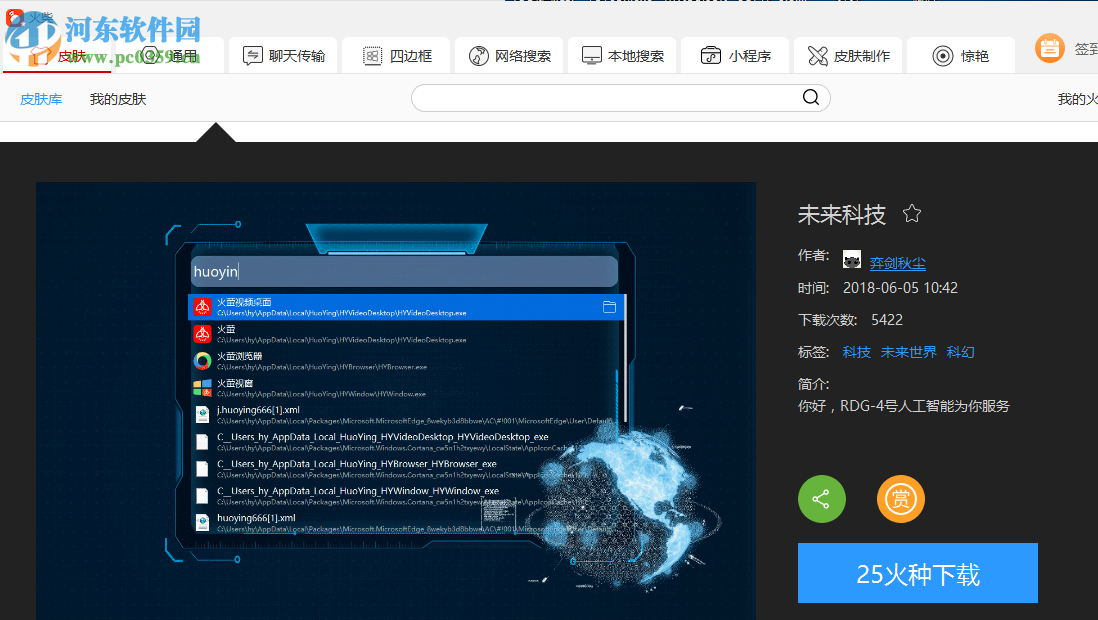Viewport: 1098px width, 620px height.
Task: Open the 皮肤制作 tab
Action: click(849, 56)
